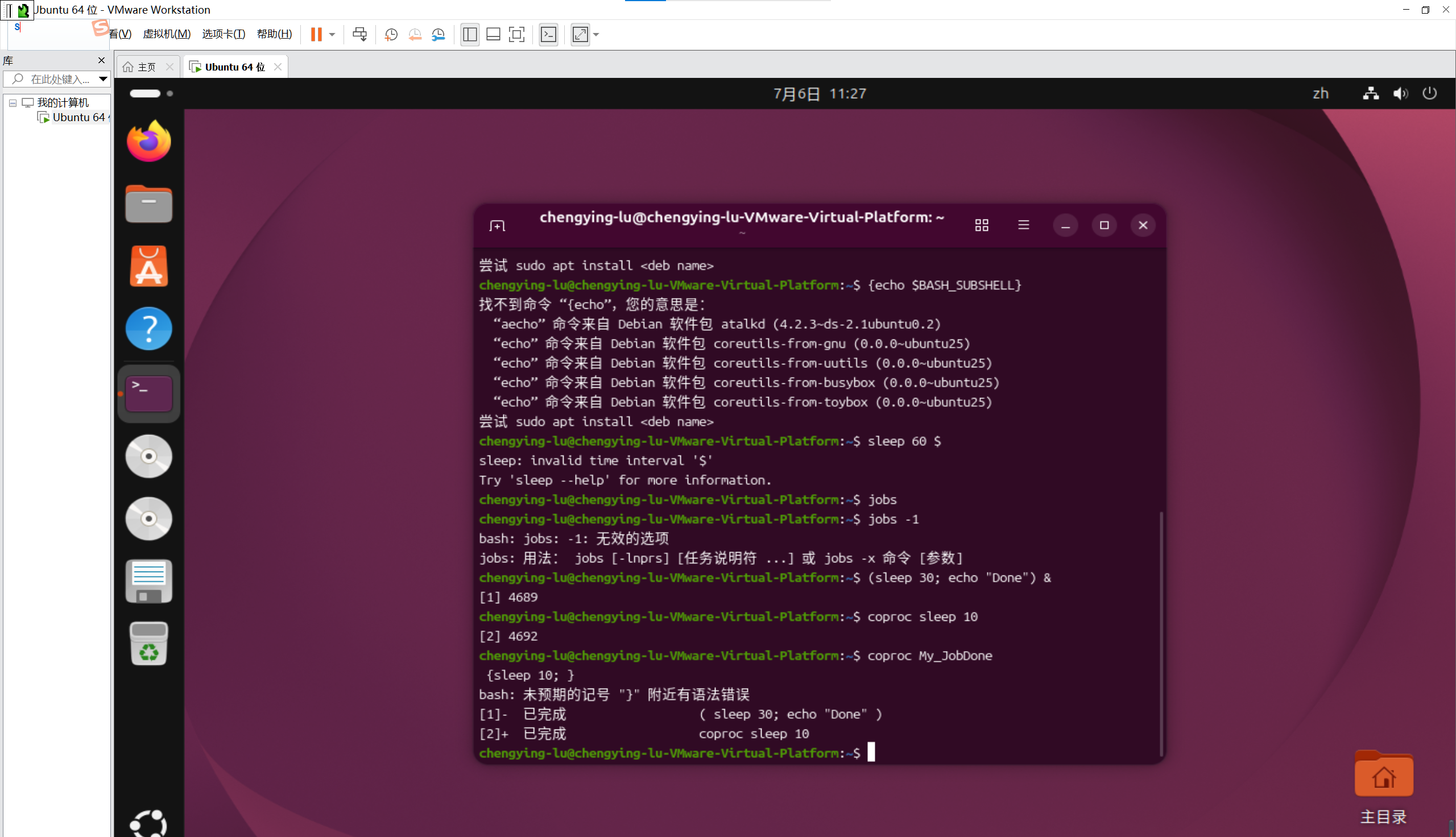Select 我的计算机 in the library tree
Image resolution: width=1456 pixels, height=837 pixels.
63,102
